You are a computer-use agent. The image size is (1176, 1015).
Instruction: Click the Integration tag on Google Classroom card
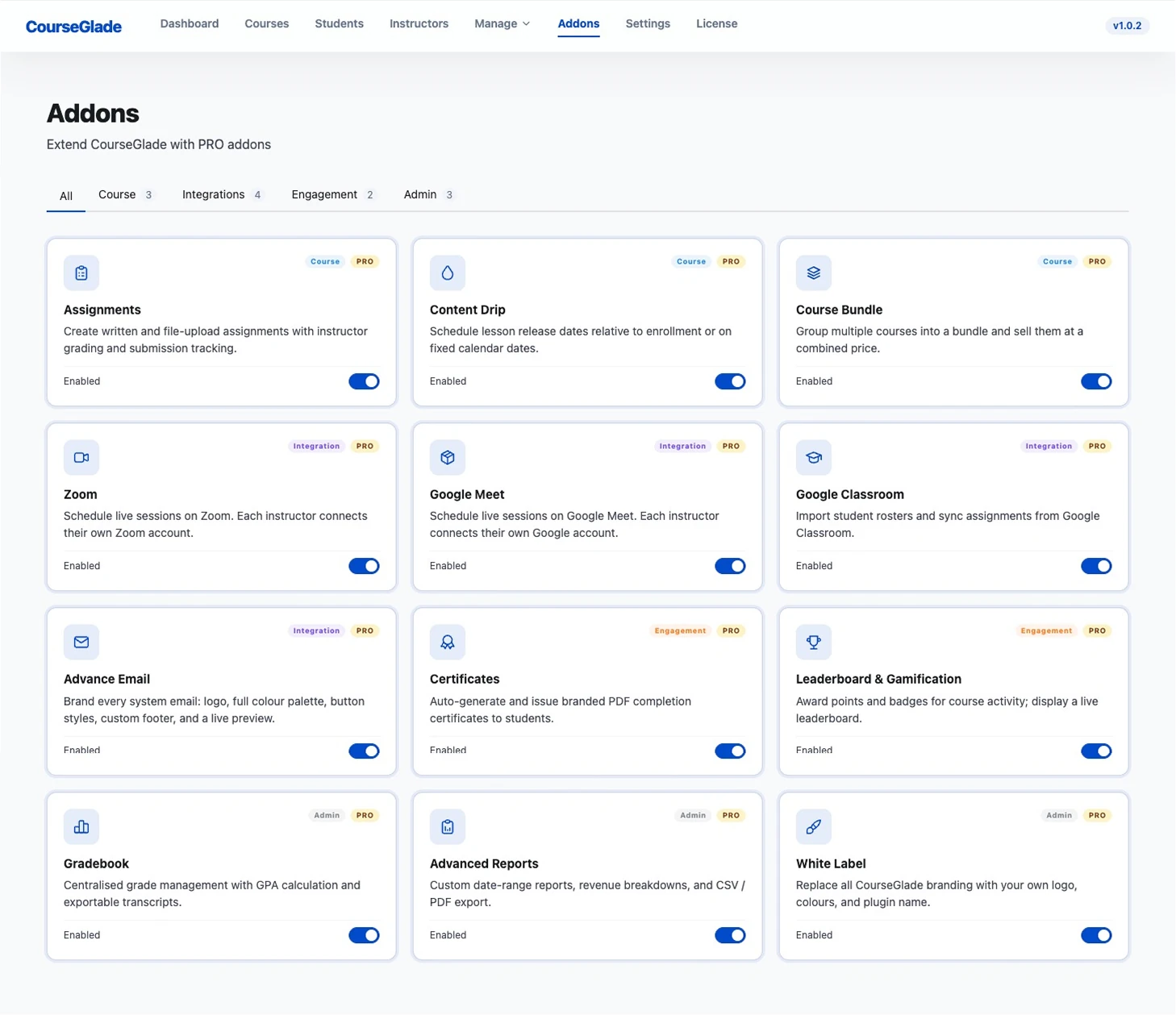coord(1049,446)
